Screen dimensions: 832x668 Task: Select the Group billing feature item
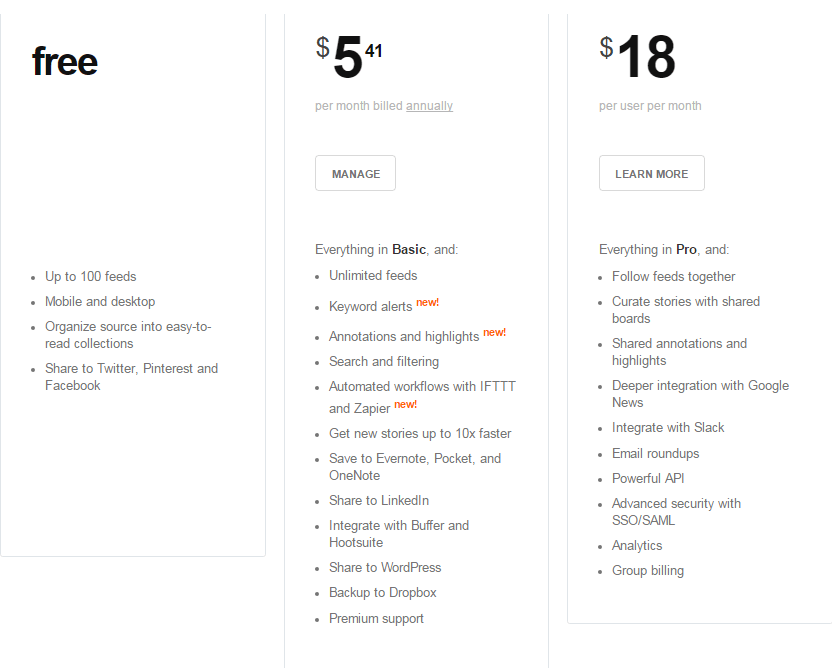click(x=648, y=570)
